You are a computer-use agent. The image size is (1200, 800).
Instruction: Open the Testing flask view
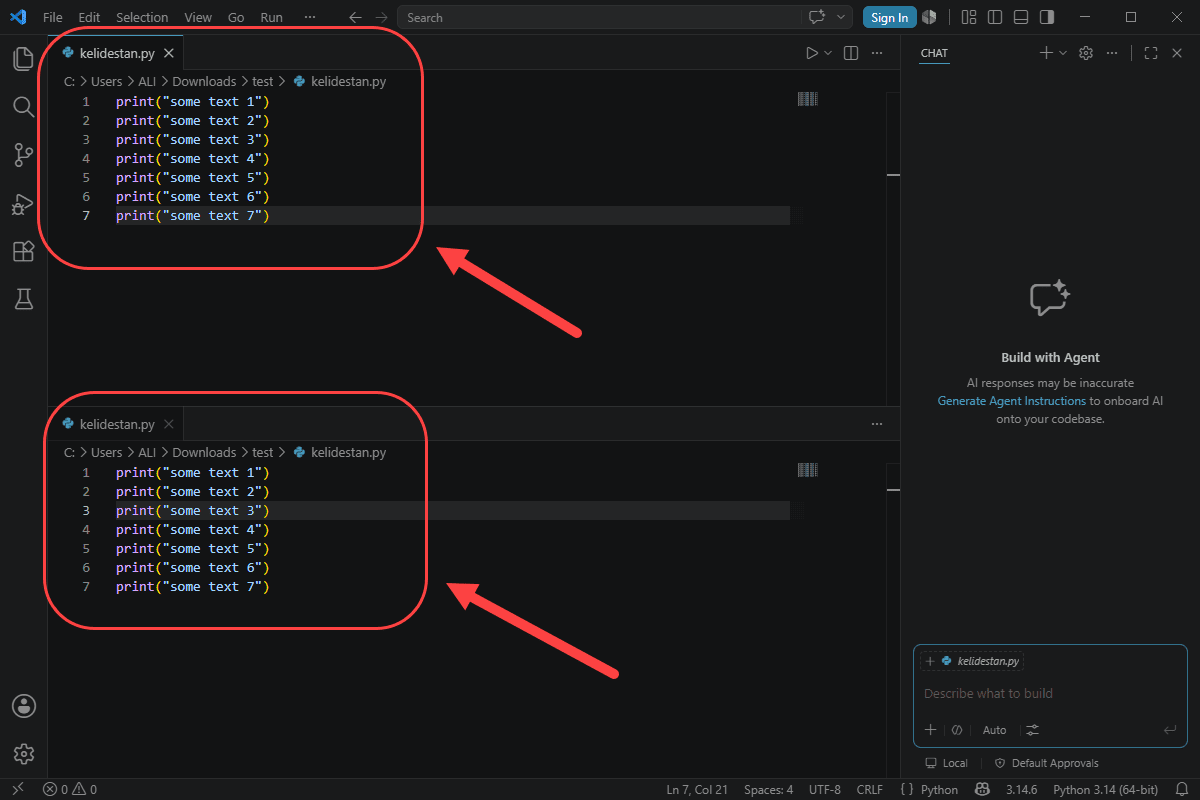pos(24,298)
